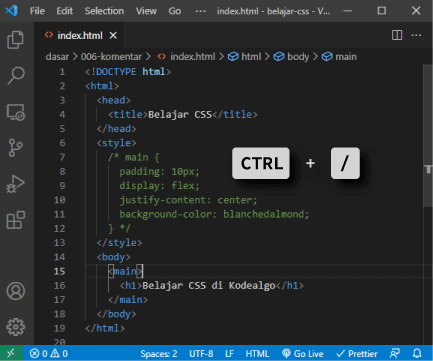Start Go Live server
Screen dimensions: 433x361
click(x=302, y=353)
